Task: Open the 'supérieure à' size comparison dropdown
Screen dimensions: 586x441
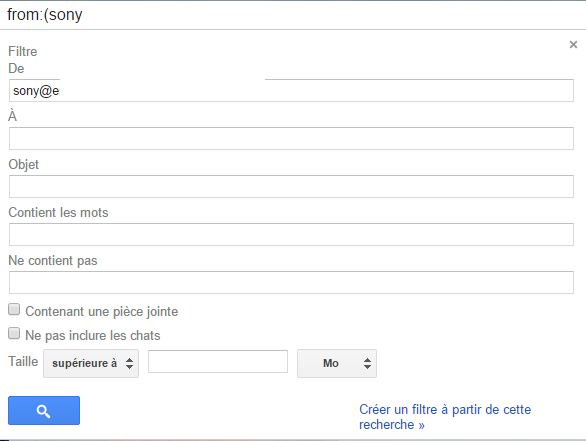Action: tap(91, 363)
